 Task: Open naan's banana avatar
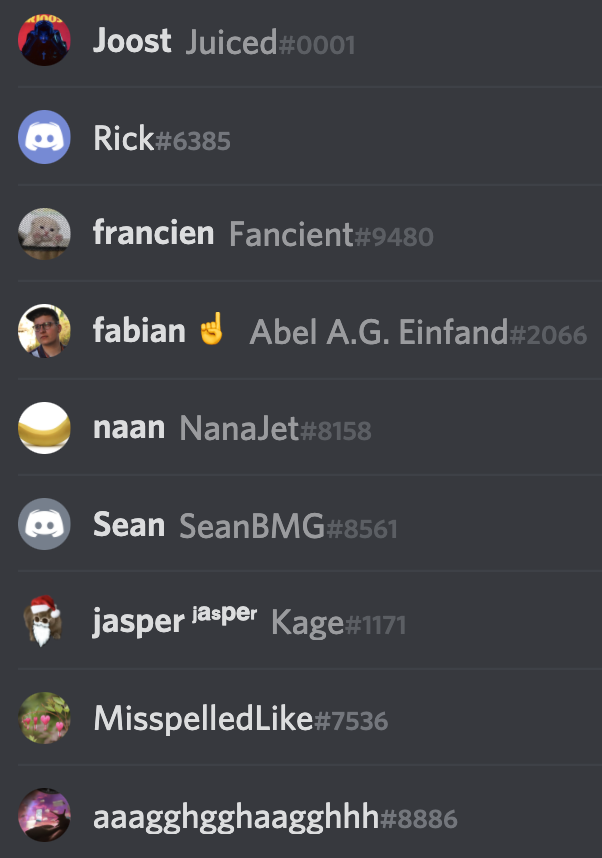(44, 427)
